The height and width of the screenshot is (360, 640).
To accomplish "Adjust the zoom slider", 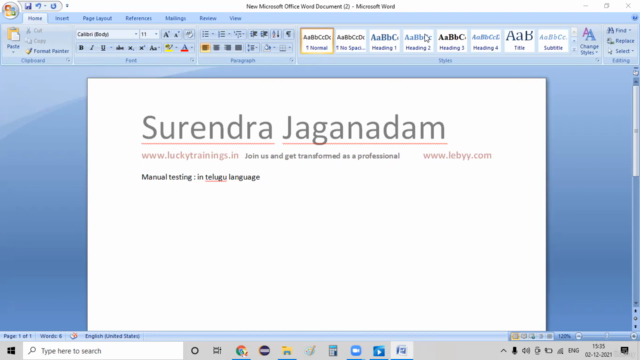I will (x=607, y=336).
